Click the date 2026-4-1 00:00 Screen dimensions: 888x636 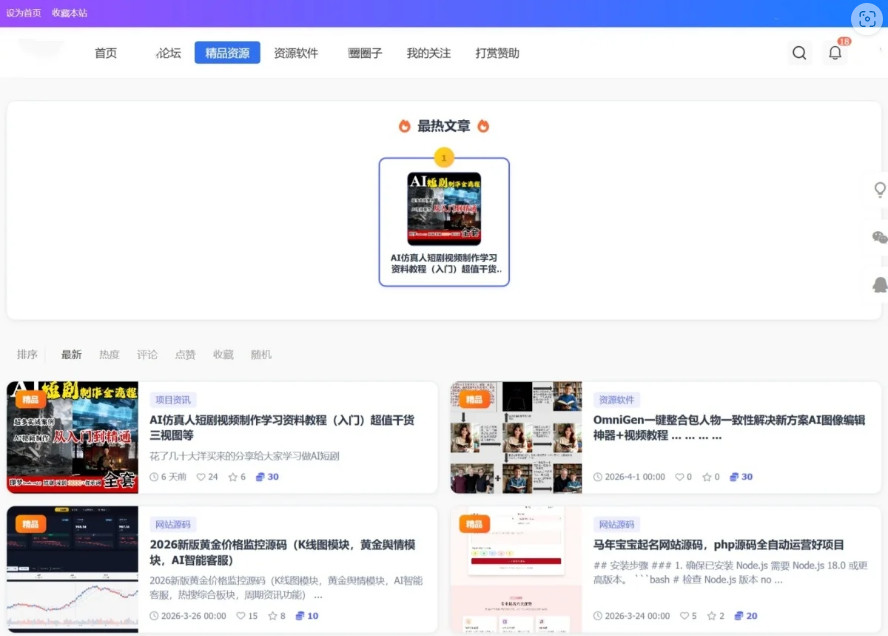point(634,477)
